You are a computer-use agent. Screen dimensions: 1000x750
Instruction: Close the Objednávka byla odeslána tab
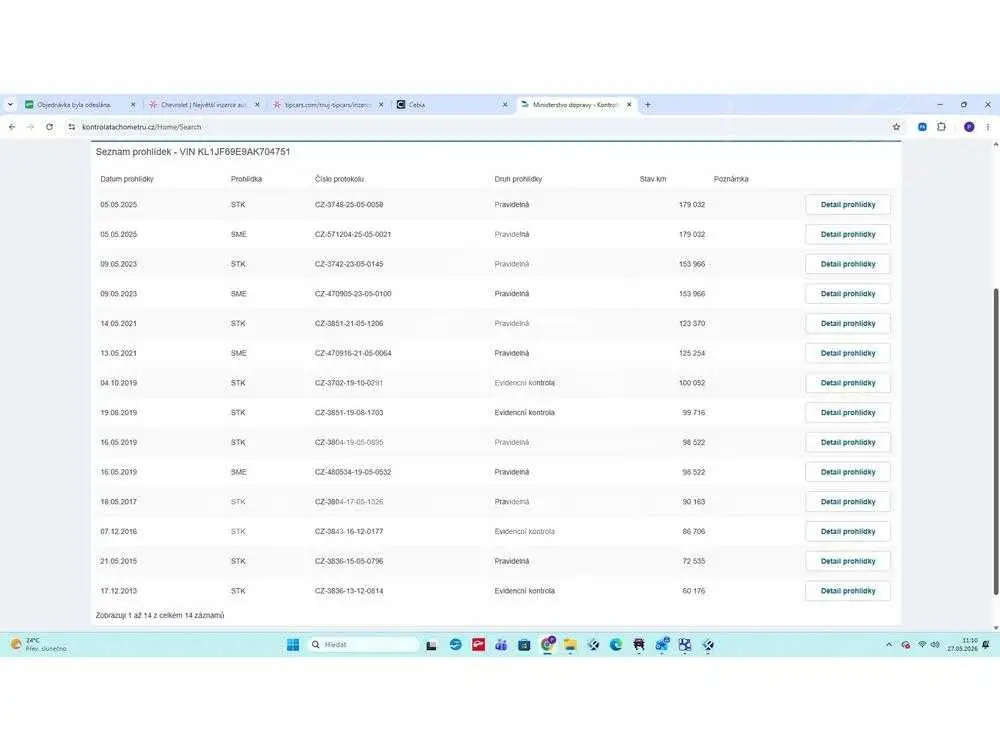133,105
